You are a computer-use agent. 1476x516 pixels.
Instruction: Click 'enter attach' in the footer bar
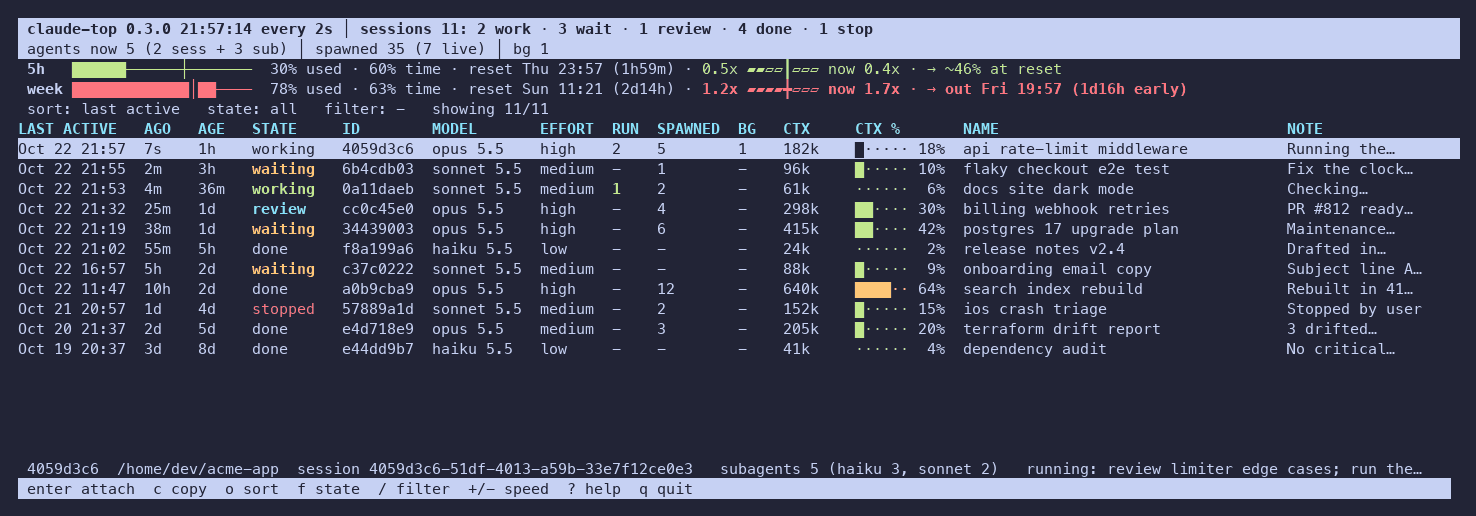(80, 489)
